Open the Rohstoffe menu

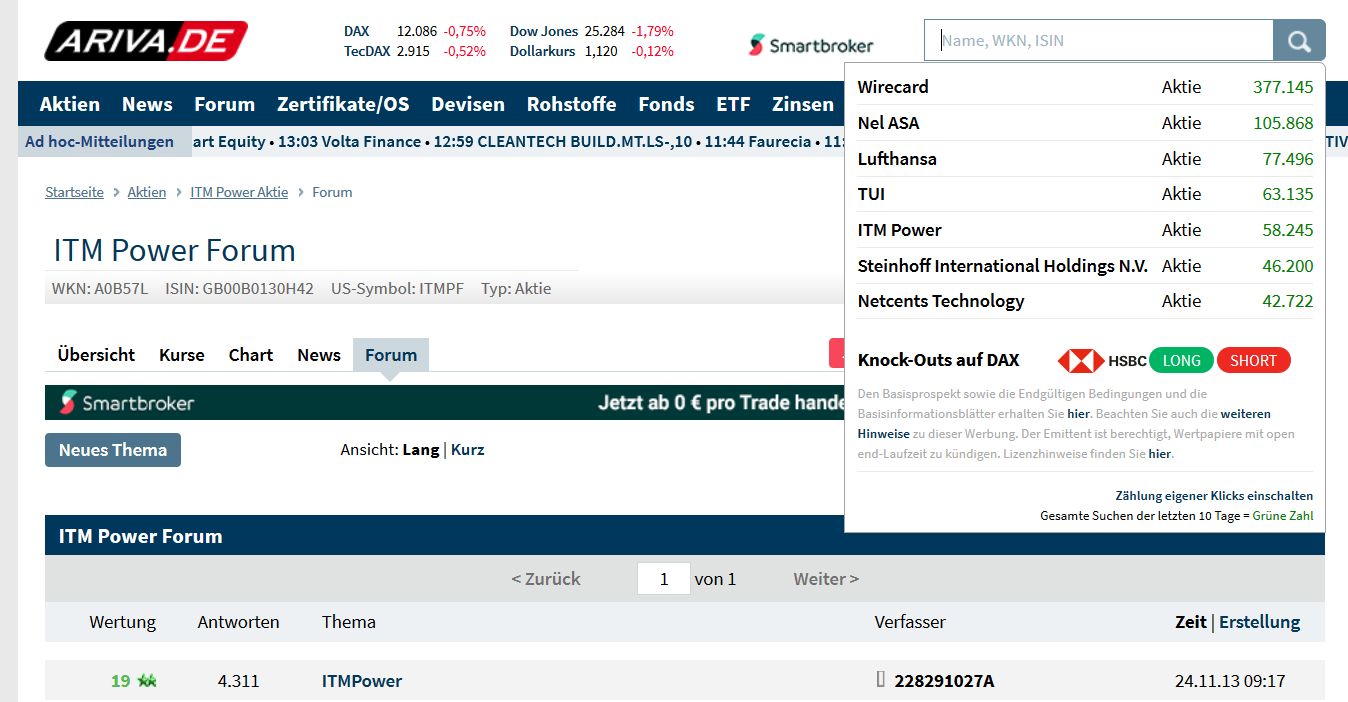point(571,104)
